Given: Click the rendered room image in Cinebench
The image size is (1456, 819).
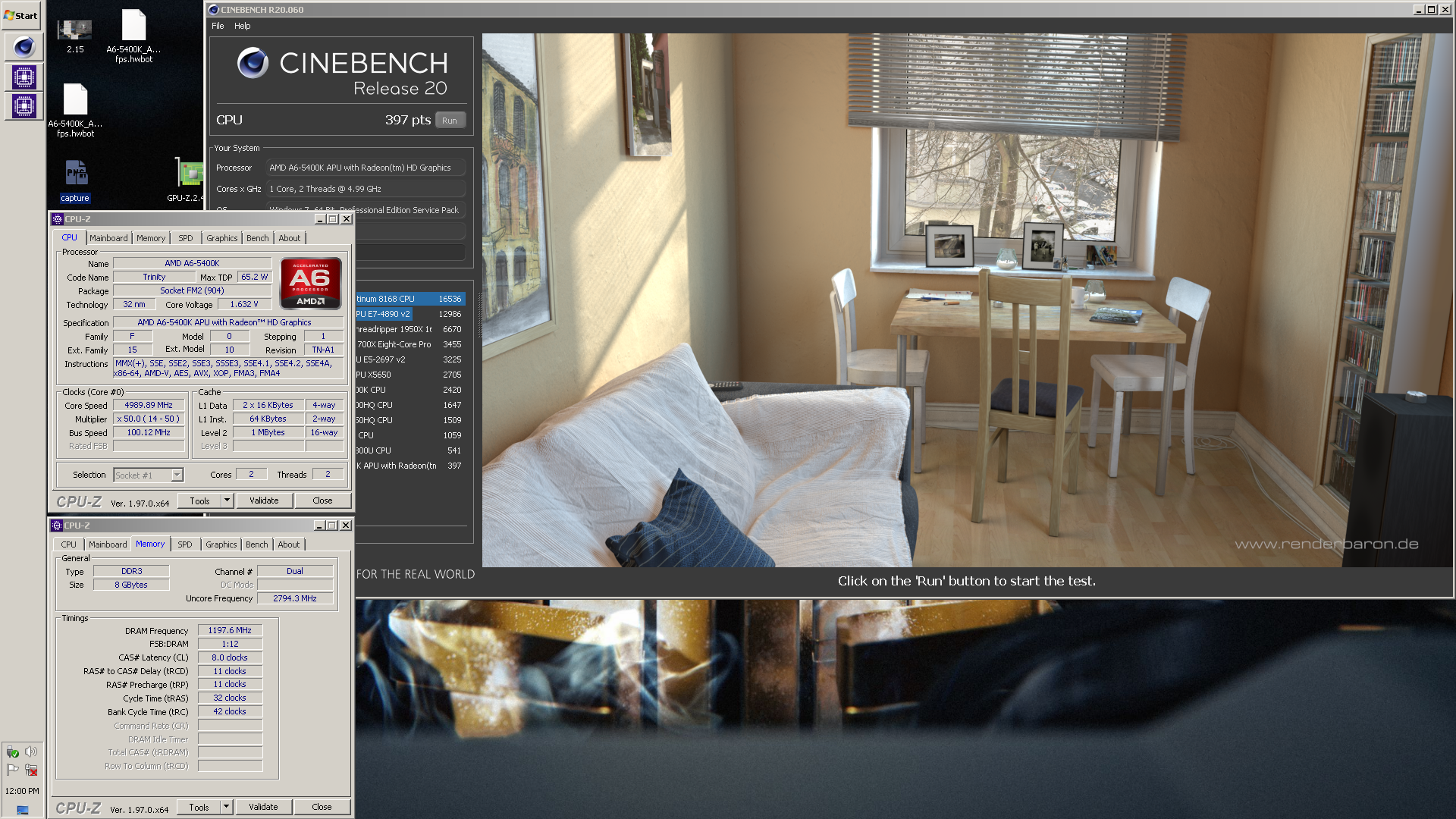Looking at the screenshot, I should tap(967, 300).
